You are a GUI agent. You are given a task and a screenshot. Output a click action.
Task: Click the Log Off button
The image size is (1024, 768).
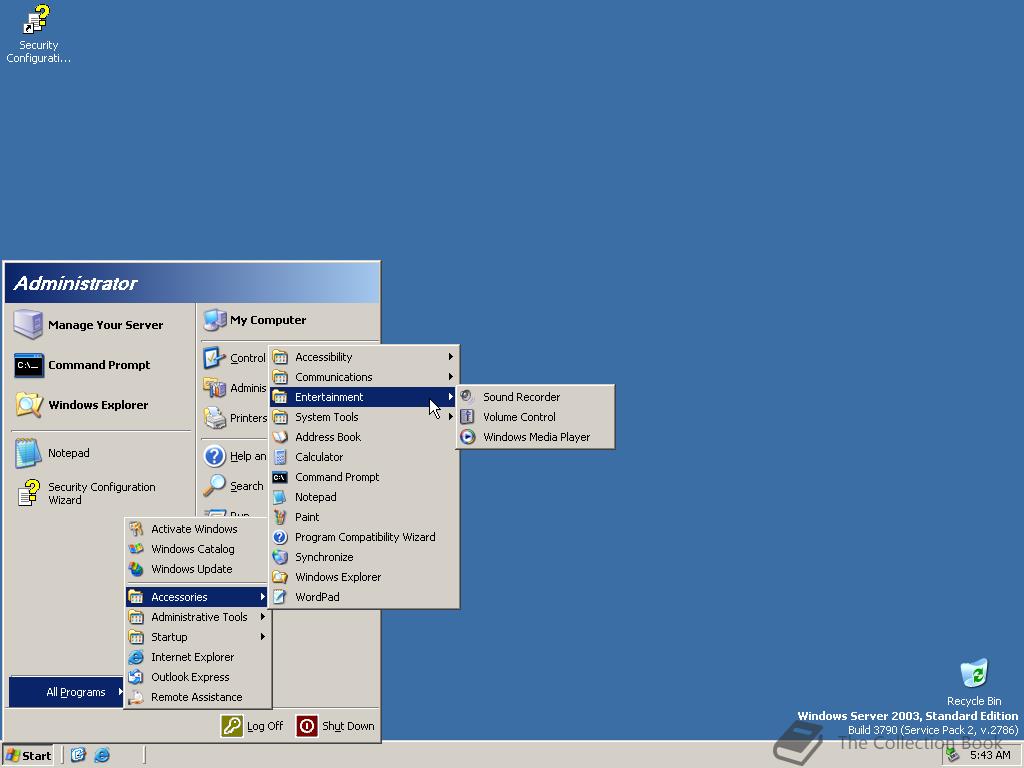point(252,726)
